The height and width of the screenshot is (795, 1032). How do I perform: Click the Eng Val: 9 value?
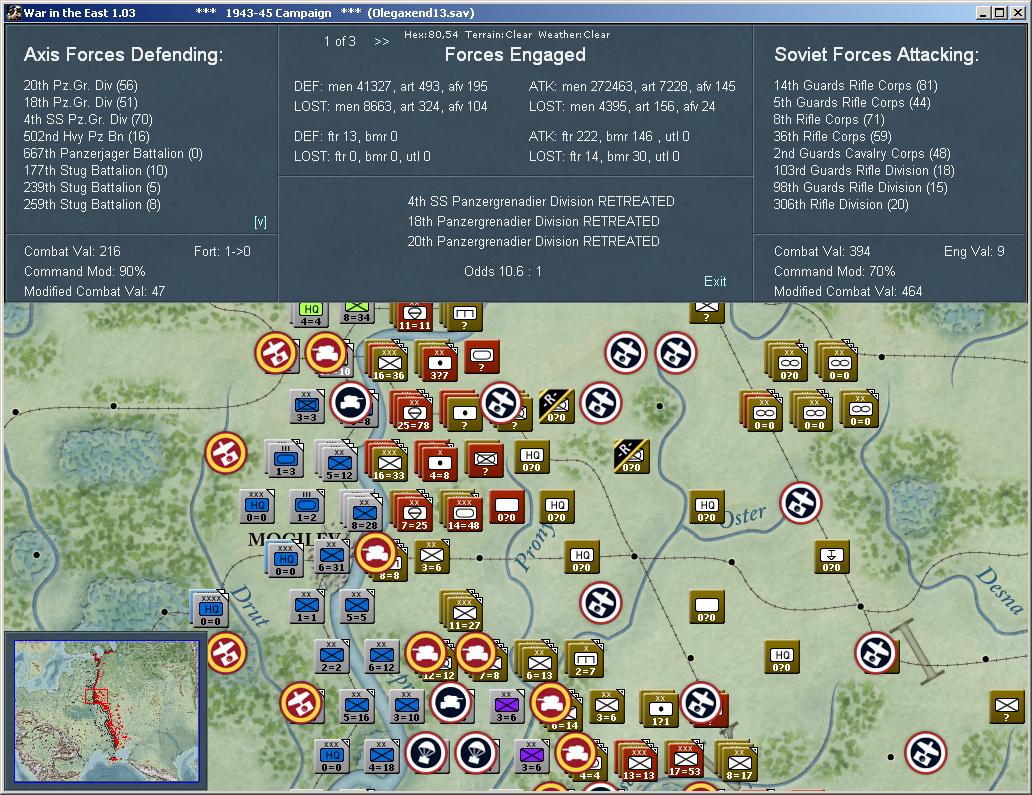(973, 251)
